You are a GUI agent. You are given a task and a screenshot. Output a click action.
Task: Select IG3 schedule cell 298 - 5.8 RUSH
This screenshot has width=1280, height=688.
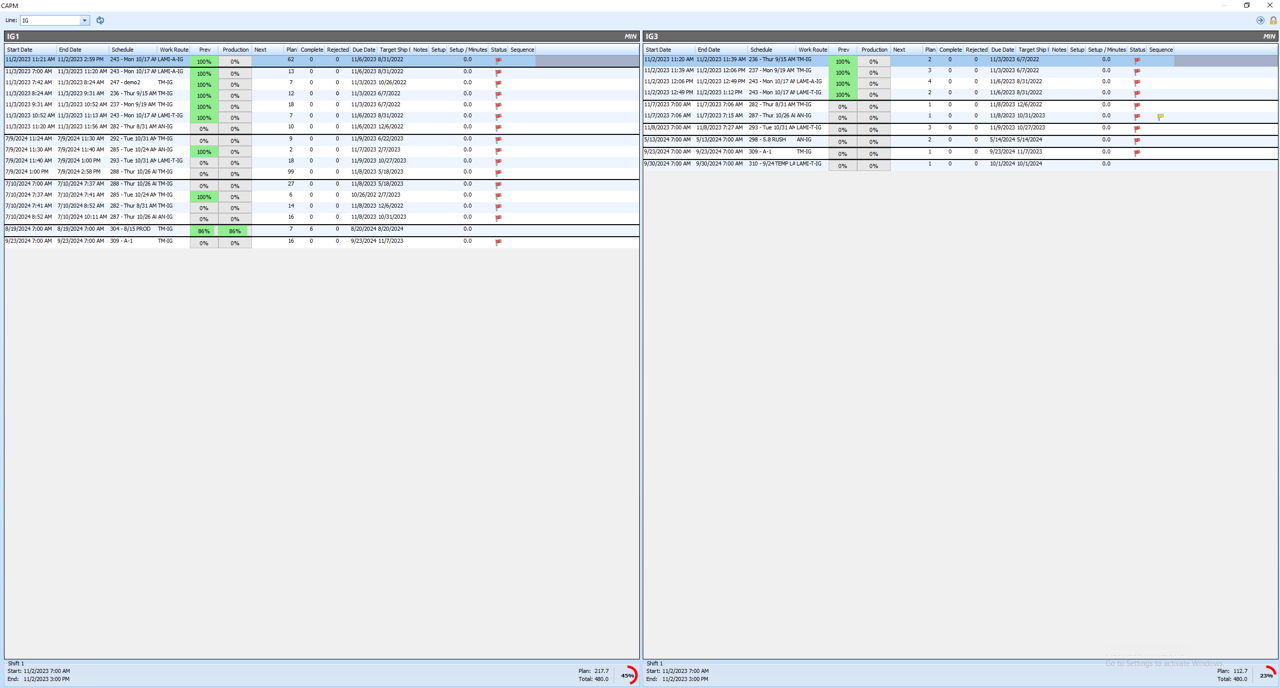click(772, 140)
